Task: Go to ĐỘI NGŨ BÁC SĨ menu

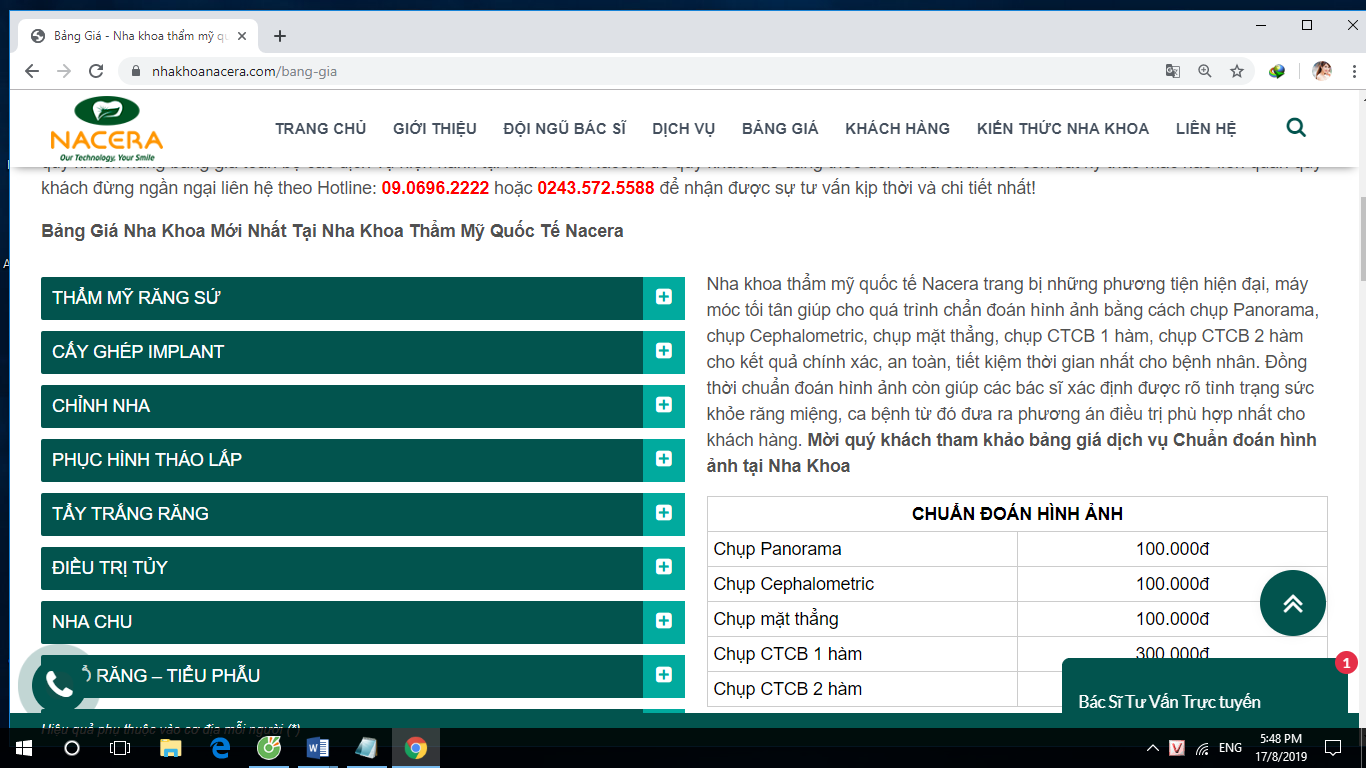Action: pos(564,128)
